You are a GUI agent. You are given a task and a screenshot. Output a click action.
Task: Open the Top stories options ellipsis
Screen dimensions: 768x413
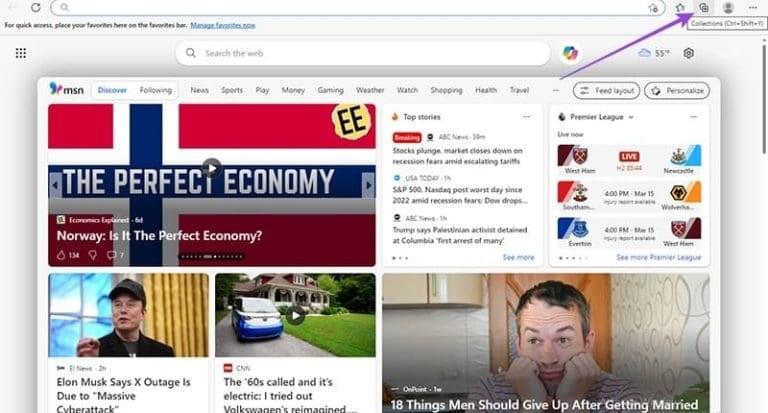(527, 117)
